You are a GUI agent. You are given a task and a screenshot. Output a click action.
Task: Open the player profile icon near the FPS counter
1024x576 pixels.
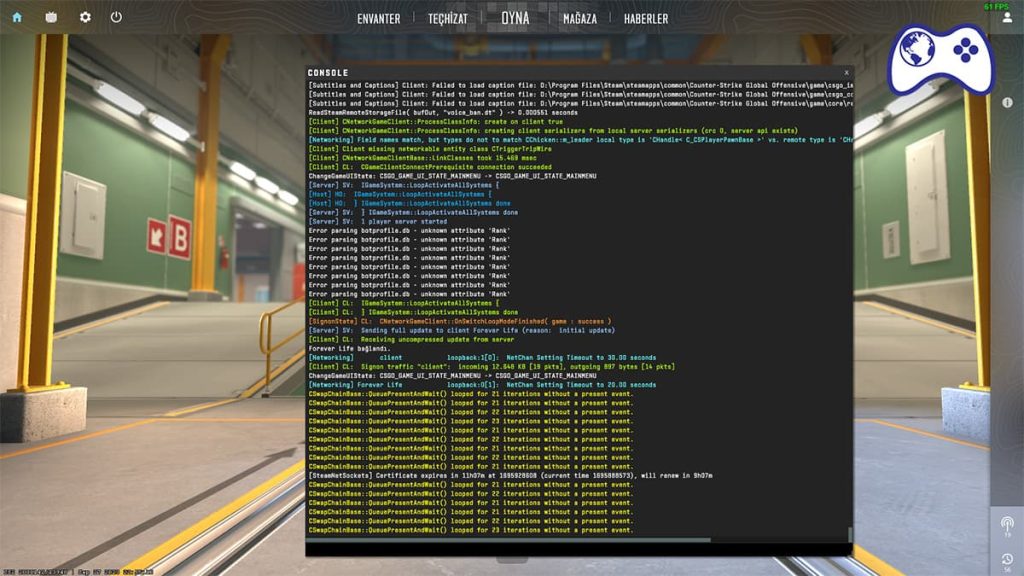[x=1009, y=18]
